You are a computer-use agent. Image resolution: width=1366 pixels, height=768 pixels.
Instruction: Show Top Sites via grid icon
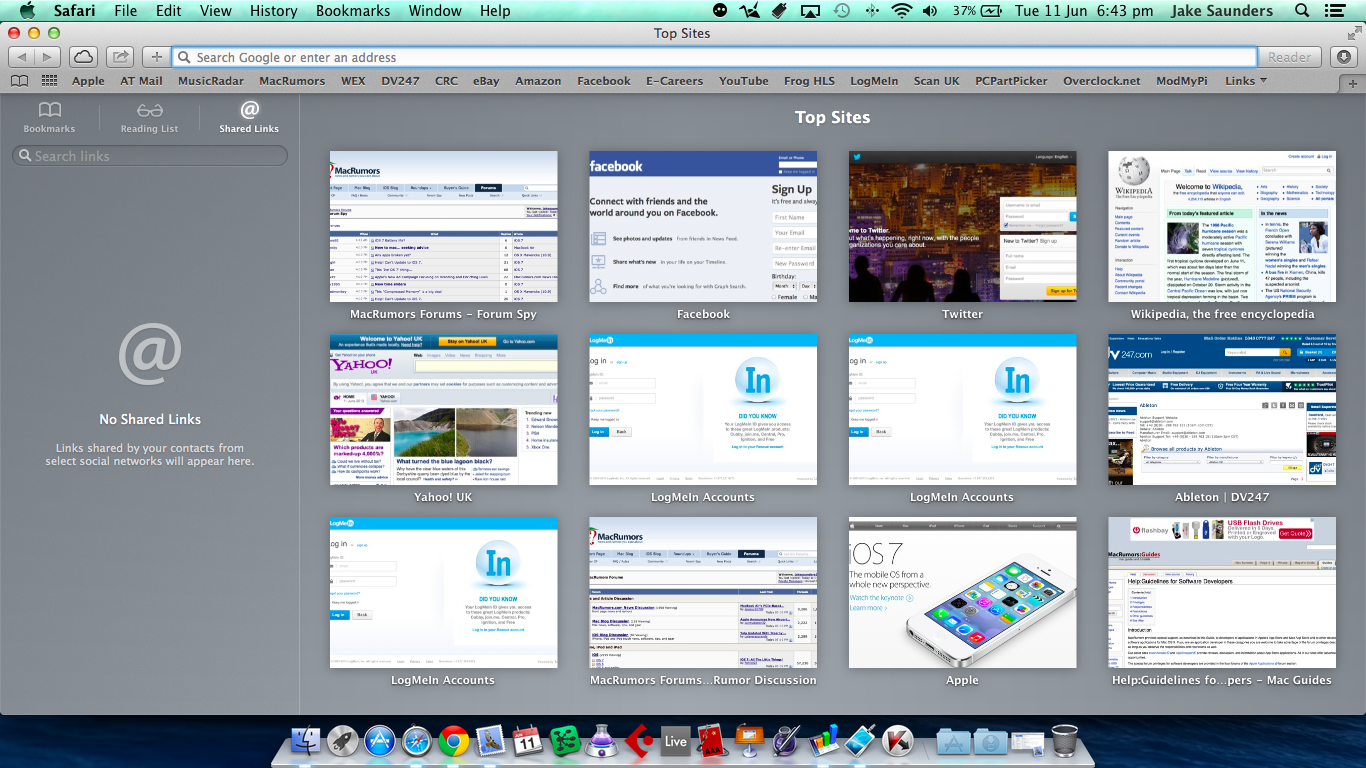pos(49,81)
